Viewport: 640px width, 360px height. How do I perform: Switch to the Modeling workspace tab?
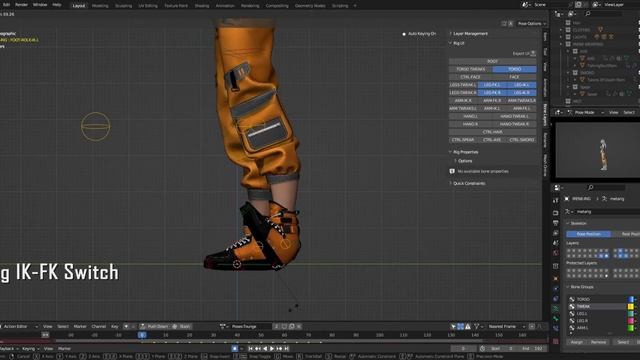click(x=100, y=6)
